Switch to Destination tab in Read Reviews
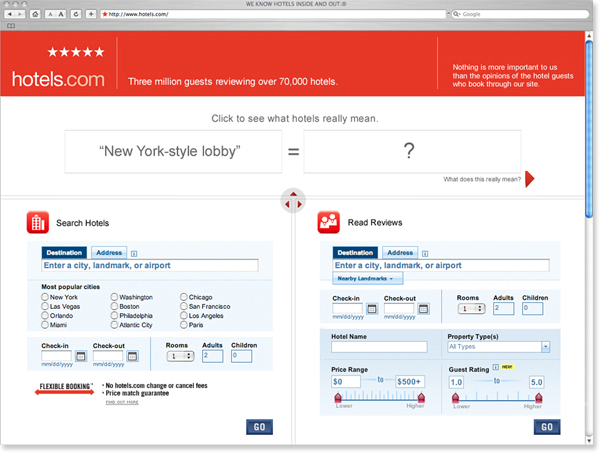The image size is (600, 453). [x=355, y=253]
